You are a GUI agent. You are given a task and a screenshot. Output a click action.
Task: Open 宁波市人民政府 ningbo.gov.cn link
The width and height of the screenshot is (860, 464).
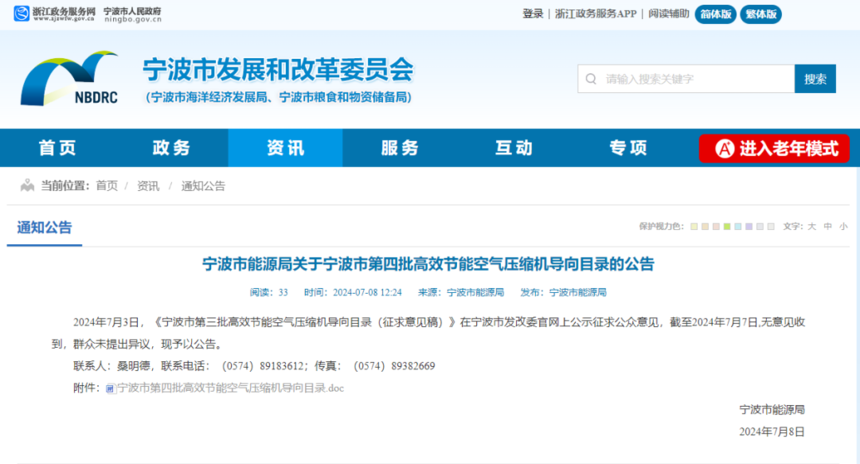(x=133, y=14)
